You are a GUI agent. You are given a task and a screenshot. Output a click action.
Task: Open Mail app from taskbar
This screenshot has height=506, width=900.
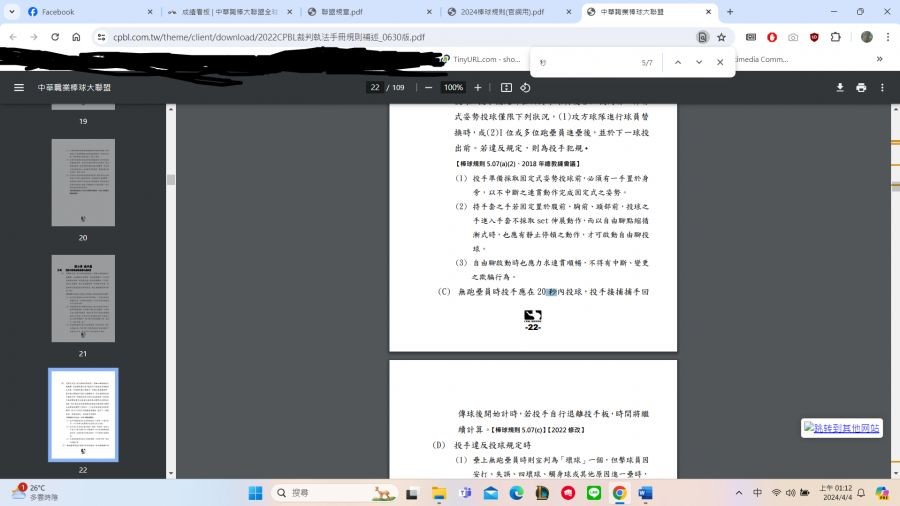click(x=491, y=493)
